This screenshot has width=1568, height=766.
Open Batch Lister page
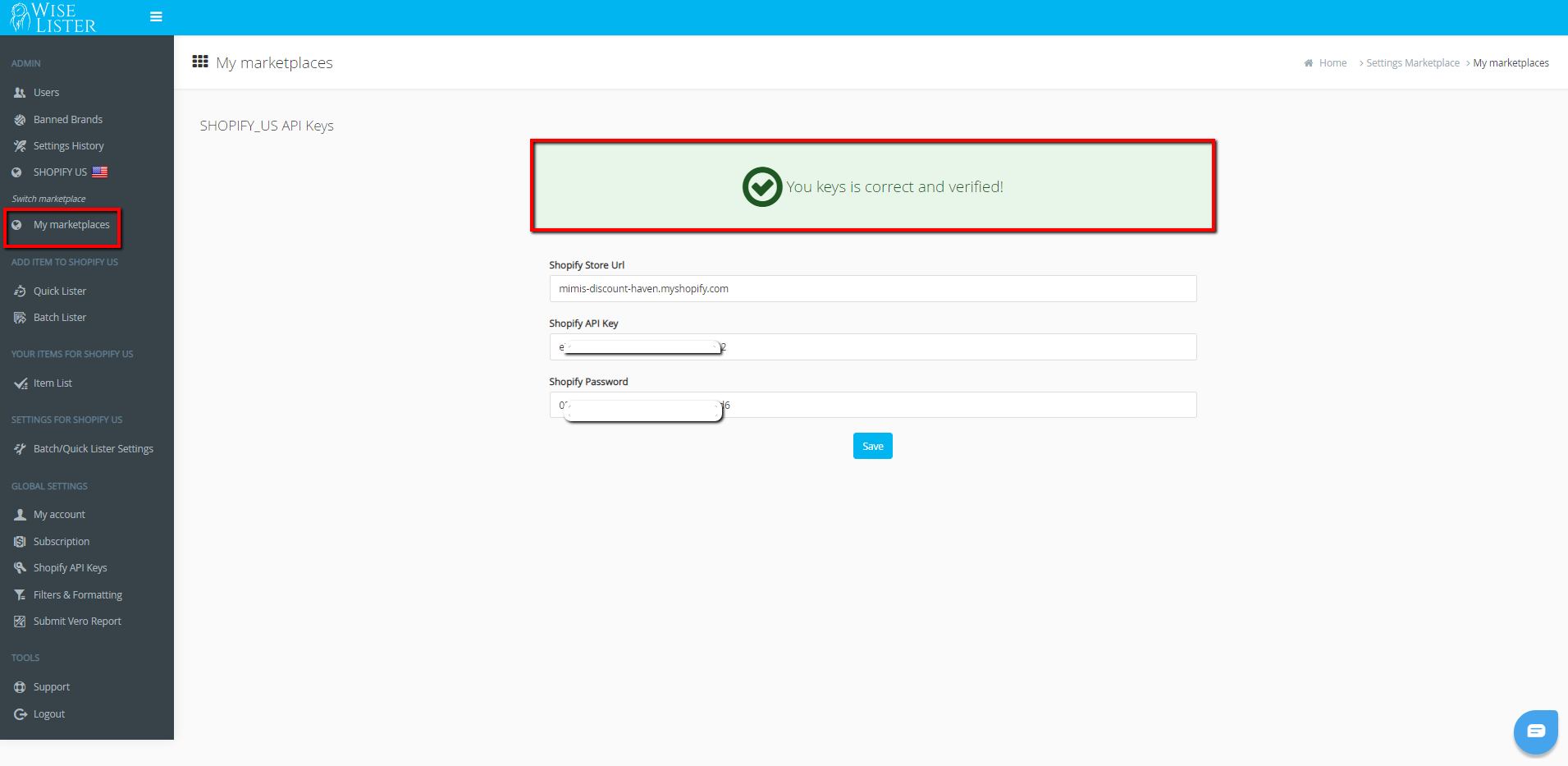tap(60, 318)
